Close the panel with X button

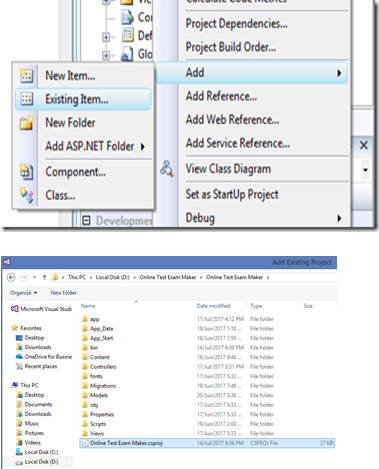pos(364,145)
